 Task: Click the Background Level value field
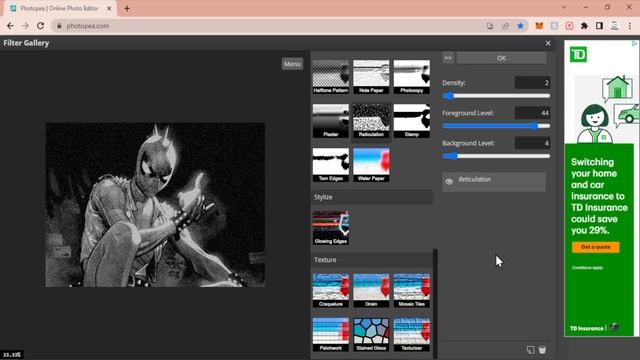coord(532,143)
